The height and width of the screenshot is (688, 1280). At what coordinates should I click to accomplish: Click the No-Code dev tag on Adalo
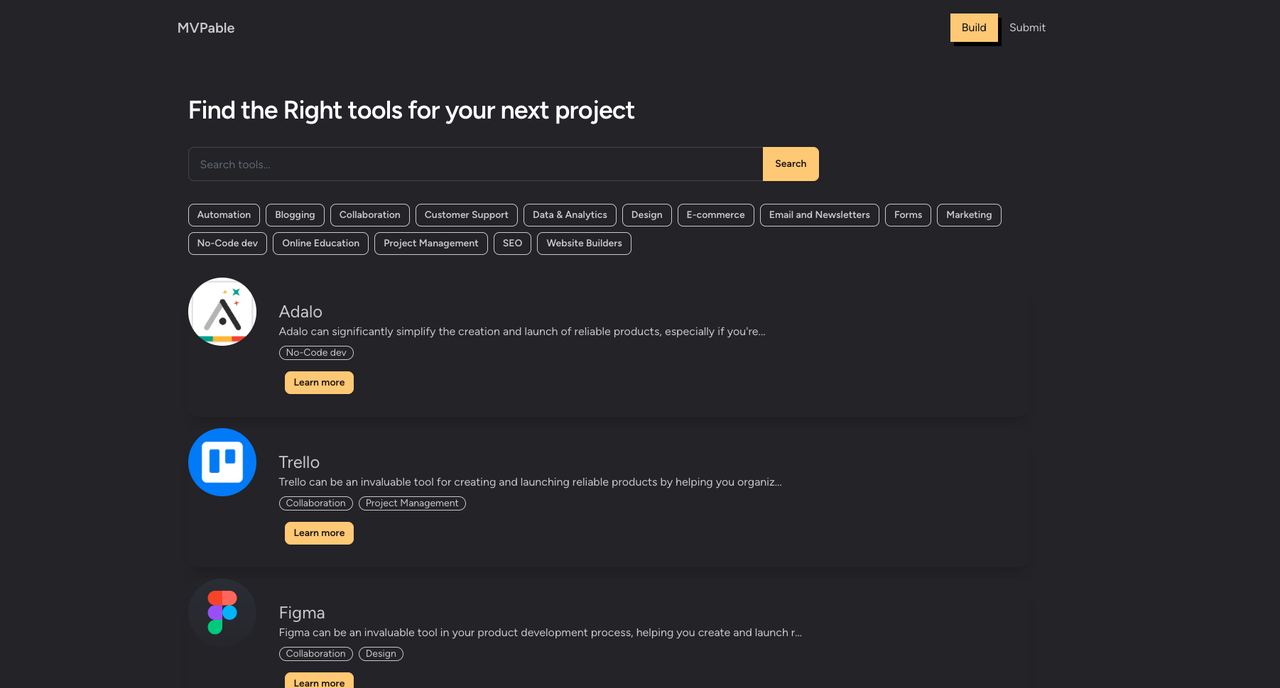tap(316, 352)
